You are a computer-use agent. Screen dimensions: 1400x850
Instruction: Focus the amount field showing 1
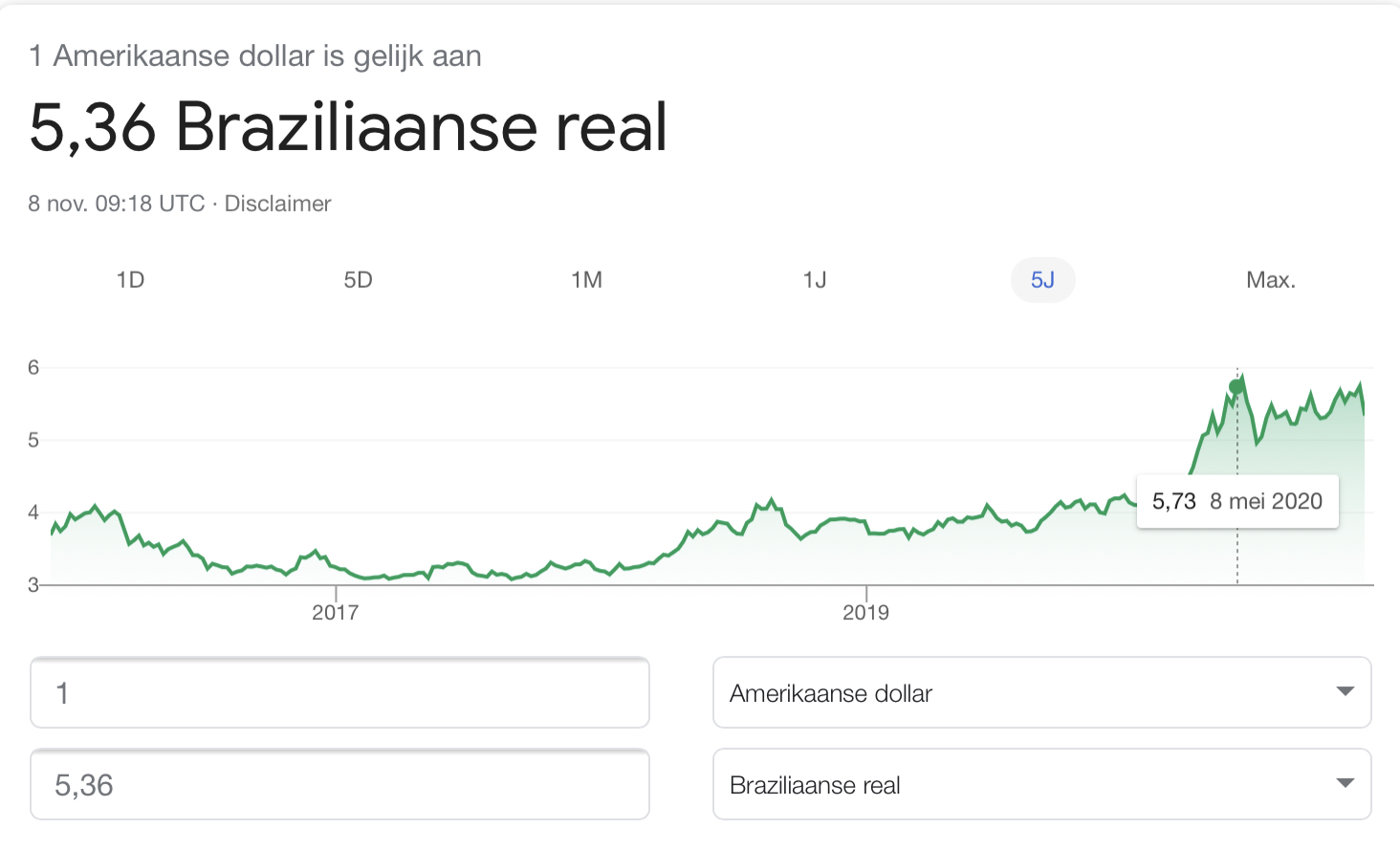tap(339, 692)
